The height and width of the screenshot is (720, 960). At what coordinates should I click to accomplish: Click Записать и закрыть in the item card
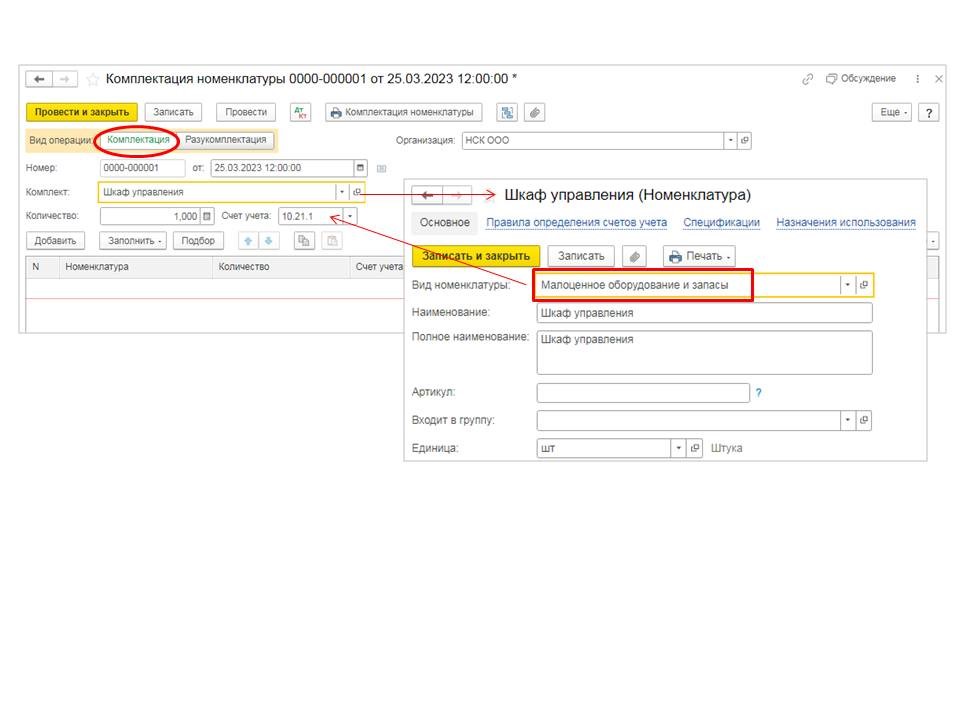pos(476,256)
